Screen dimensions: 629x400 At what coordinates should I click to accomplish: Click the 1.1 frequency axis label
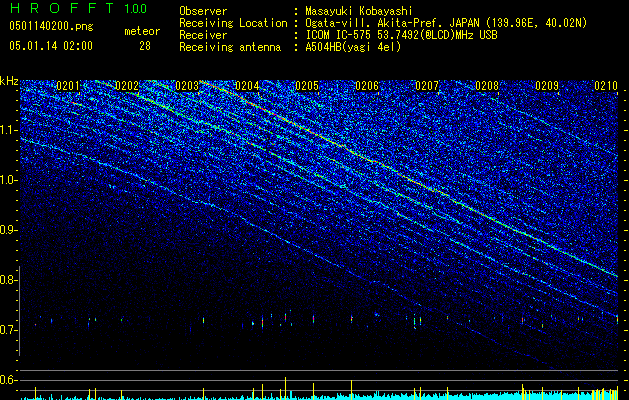(x=9, y=131)
